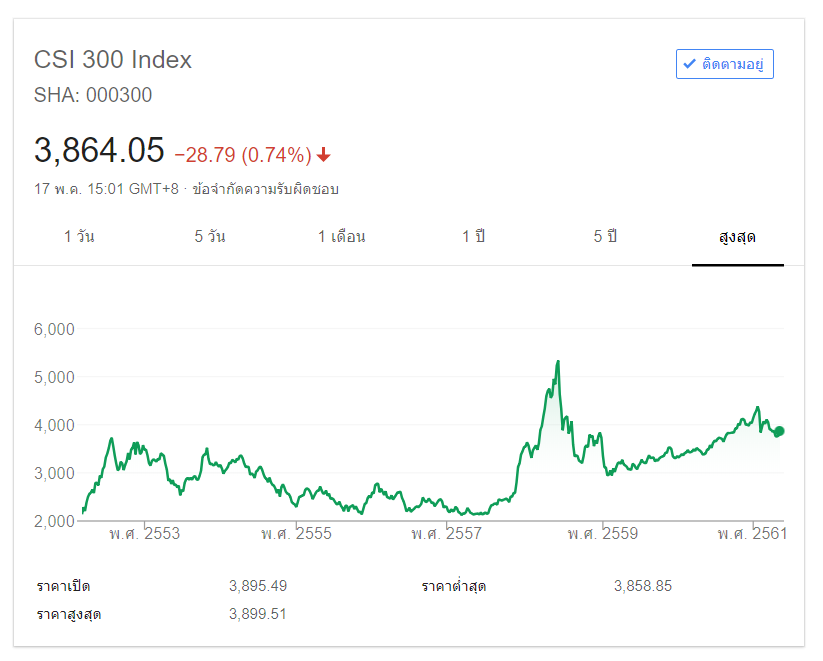The width and height of the screenshot is (823, 661).
Task: Show the 1 ปี chart range
Action: pos(473,237)
